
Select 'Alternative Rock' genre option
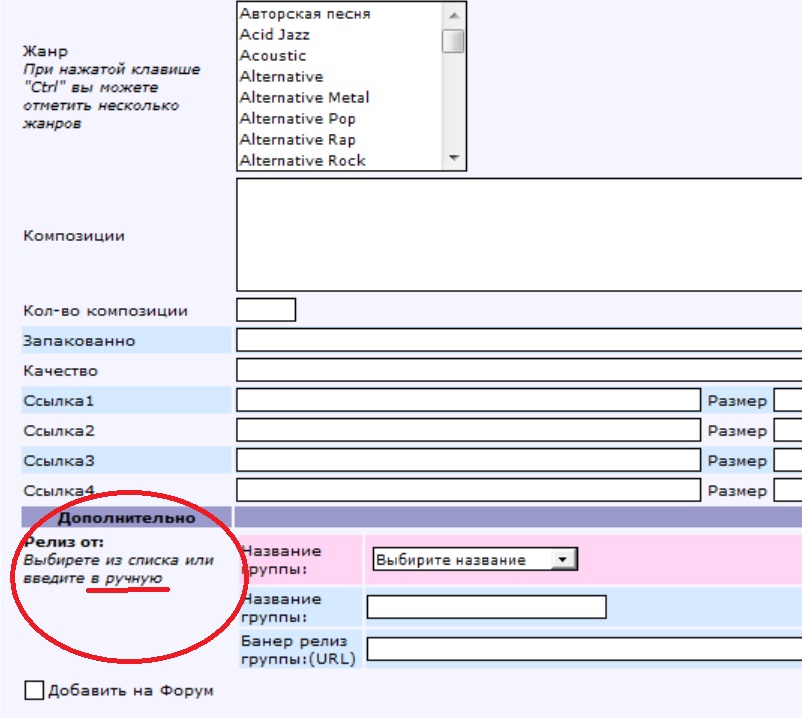tap(303, 161)
